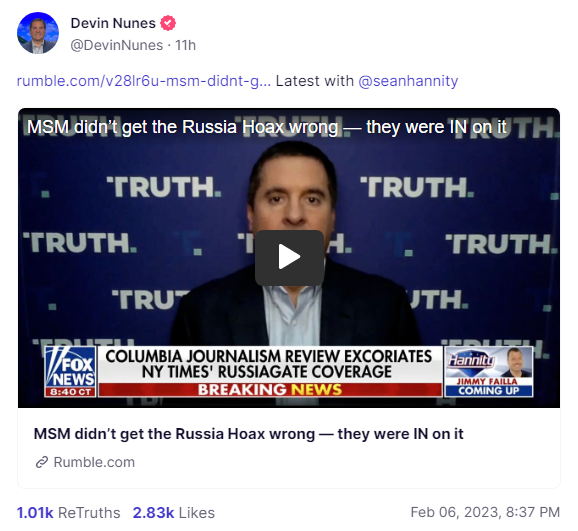The width and height of the screenshot is (578, 531).
Task: Click the link card headline text
Action: (x=248, y=434)
